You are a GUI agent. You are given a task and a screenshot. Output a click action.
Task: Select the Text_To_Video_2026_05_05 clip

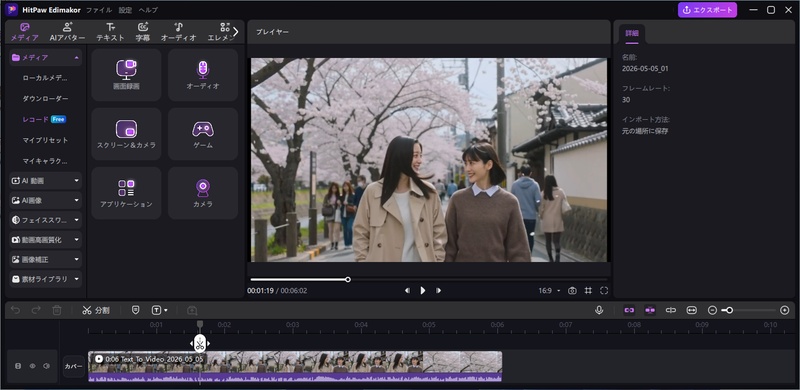point(295,366)
